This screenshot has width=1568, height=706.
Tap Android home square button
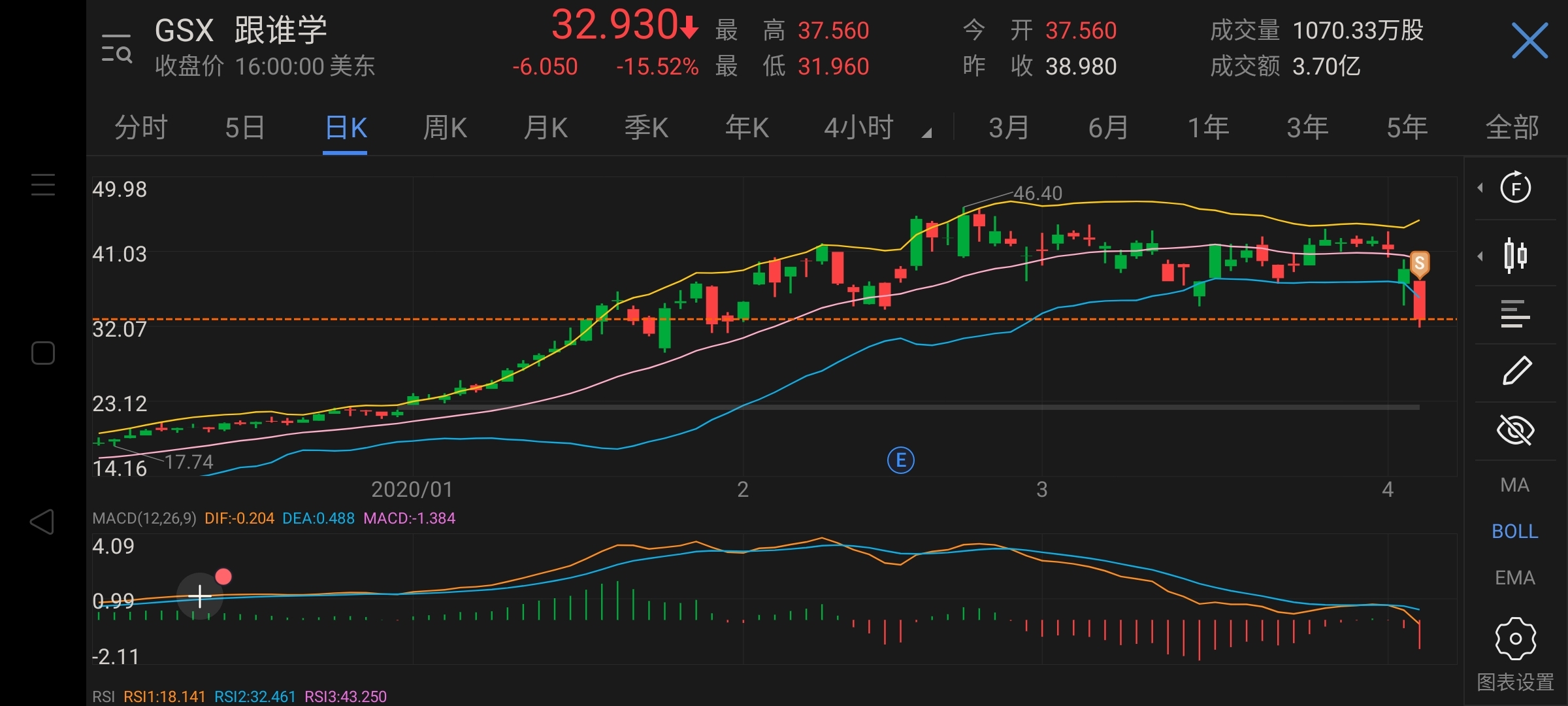coord(43,353)
